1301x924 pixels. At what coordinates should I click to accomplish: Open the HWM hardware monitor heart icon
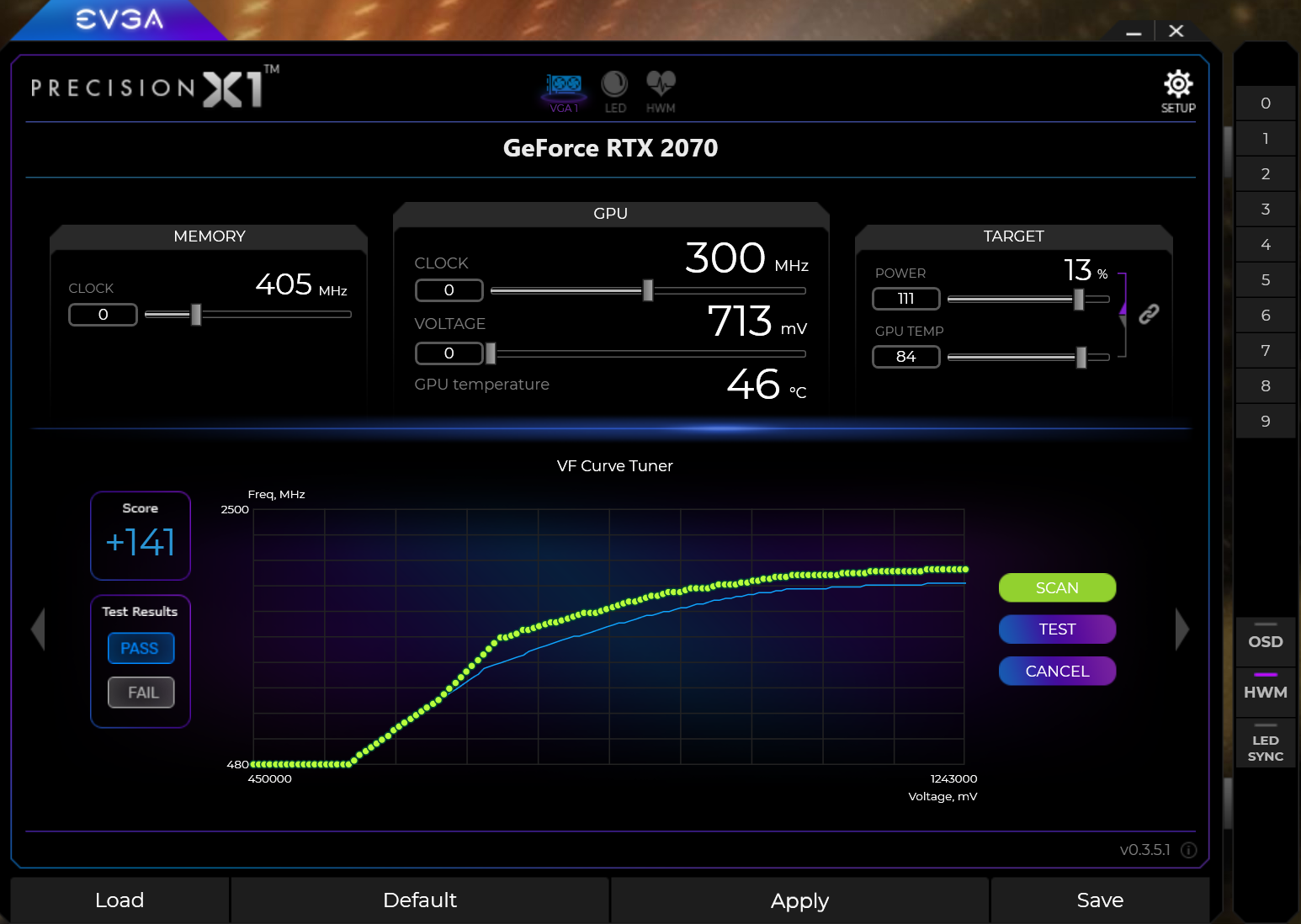coord(661,92)
